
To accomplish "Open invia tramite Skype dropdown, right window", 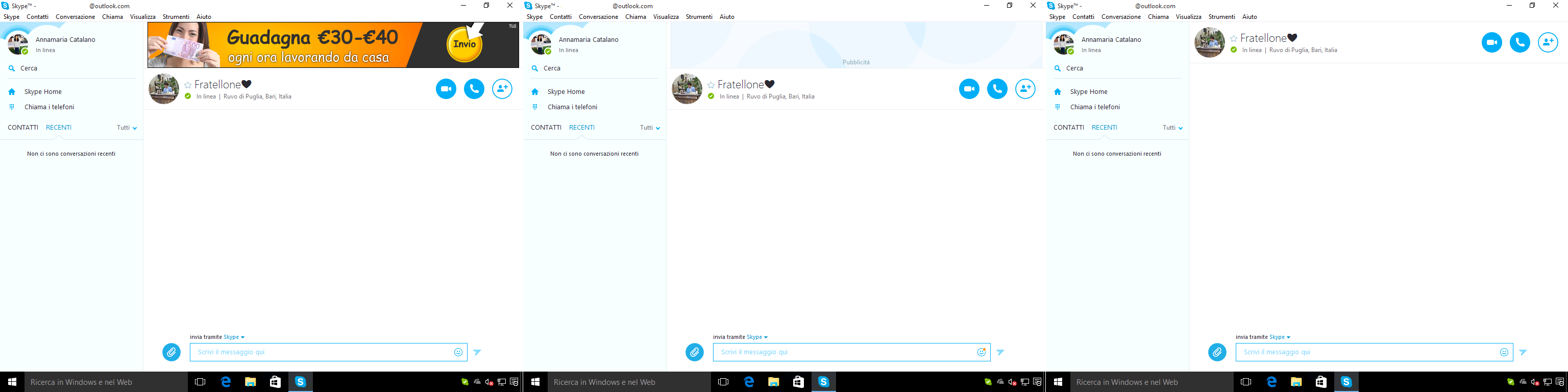I will click(x=1280, y=336).
